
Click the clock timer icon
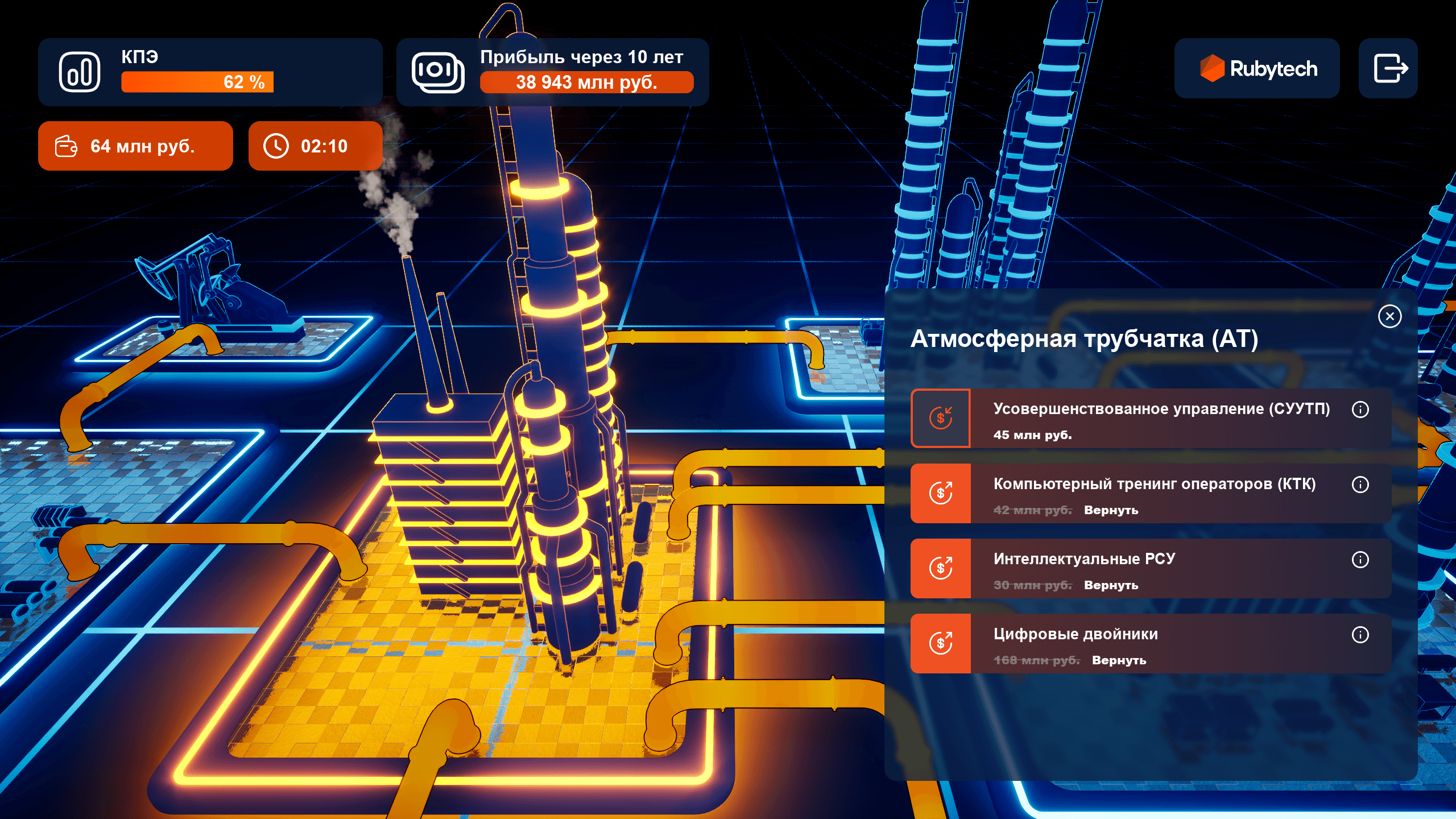276,146
